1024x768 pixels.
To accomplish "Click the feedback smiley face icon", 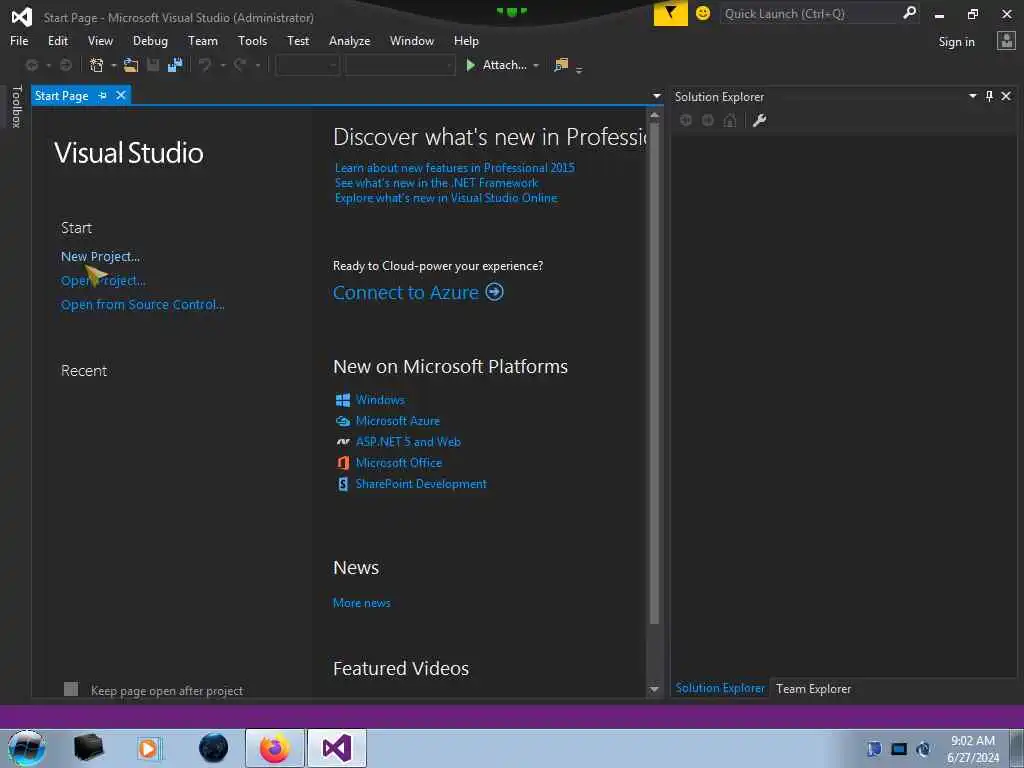I will point(703,13).
